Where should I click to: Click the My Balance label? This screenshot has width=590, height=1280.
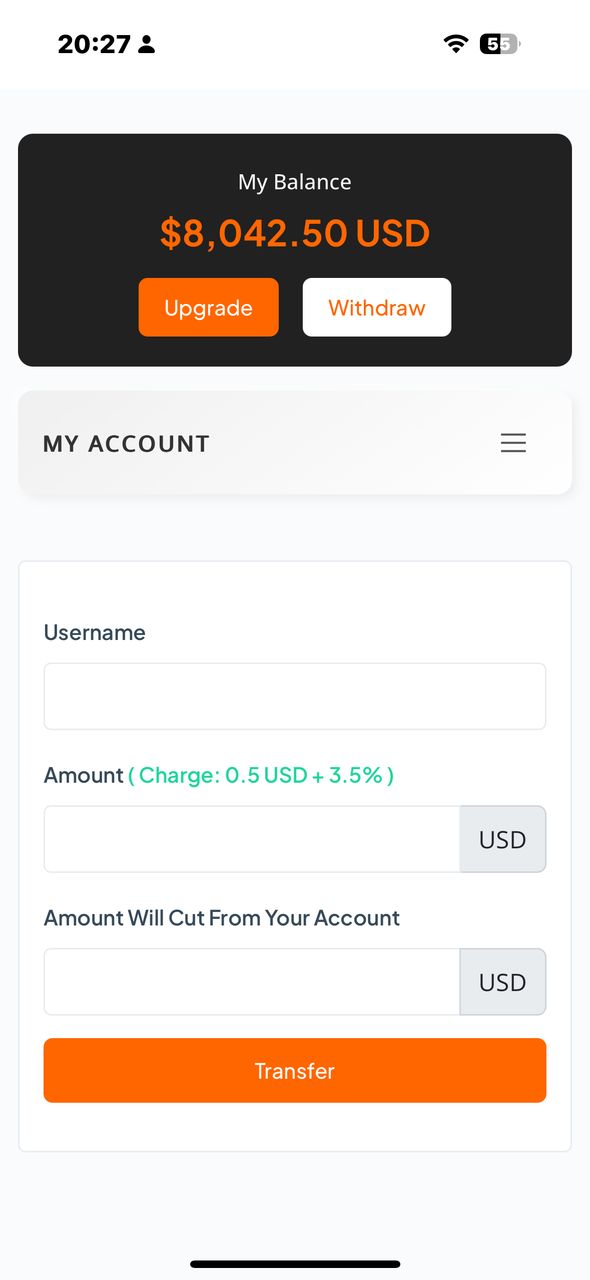pyautogui.click(x=295, y=182)
